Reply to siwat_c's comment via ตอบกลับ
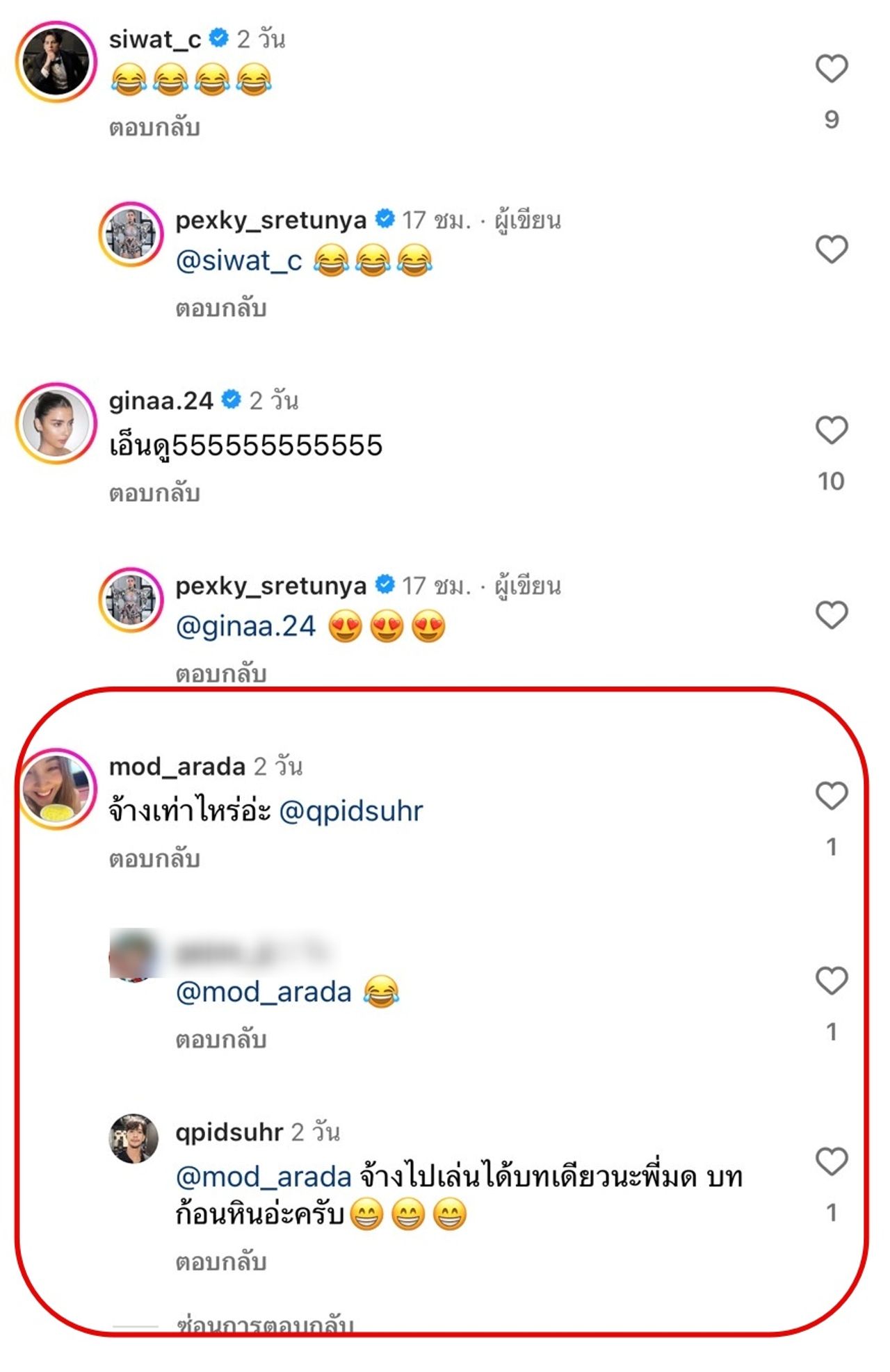 click(154, 128)
